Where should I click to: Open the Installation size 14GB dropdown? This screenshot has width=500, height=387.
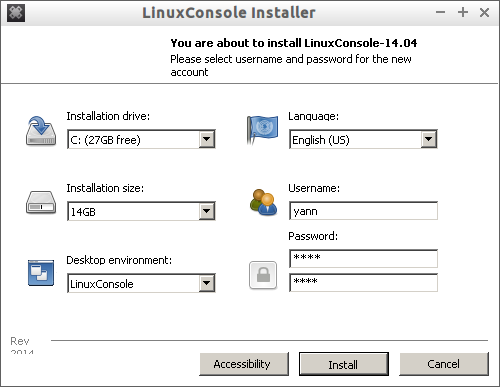tap(141, 211)
